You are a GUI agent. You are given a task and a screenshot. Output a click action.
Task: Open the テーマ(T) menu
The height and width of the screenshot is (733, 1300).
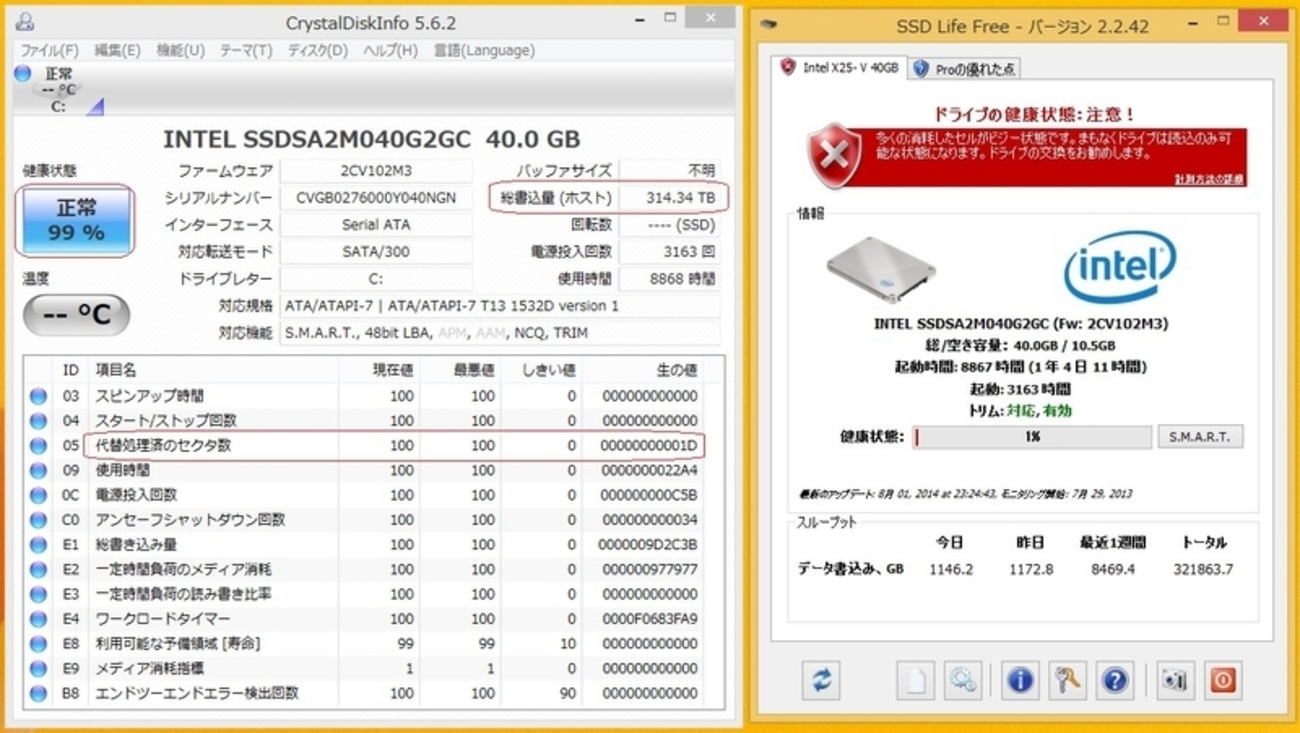pos(246,50)
